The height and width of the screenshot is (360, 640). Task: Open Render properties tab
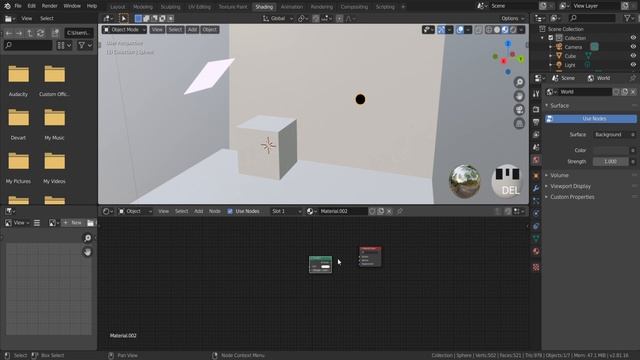pos(536,109)
